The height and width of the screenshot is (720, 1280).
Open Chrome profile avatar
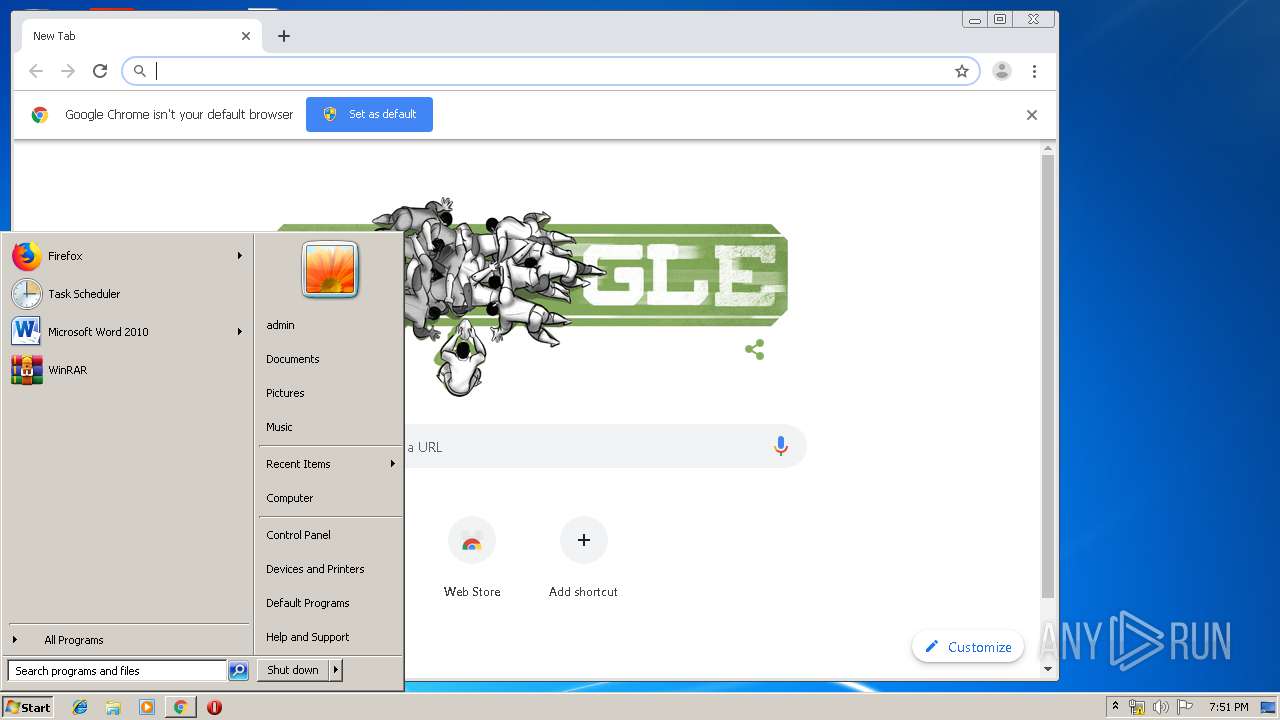point(1002,71)
